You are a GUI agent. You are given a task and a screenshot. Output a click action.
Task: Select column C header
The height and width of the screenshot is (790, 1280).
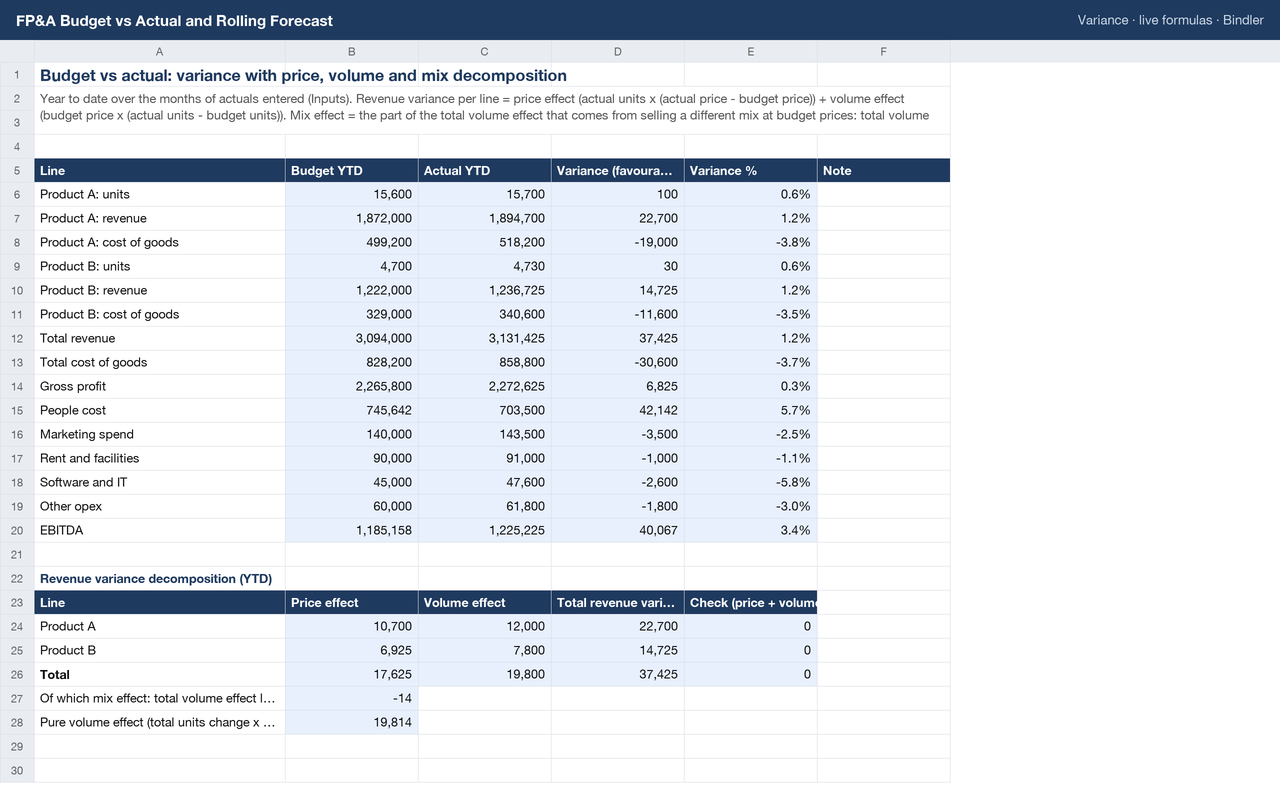tap(485, 52)
